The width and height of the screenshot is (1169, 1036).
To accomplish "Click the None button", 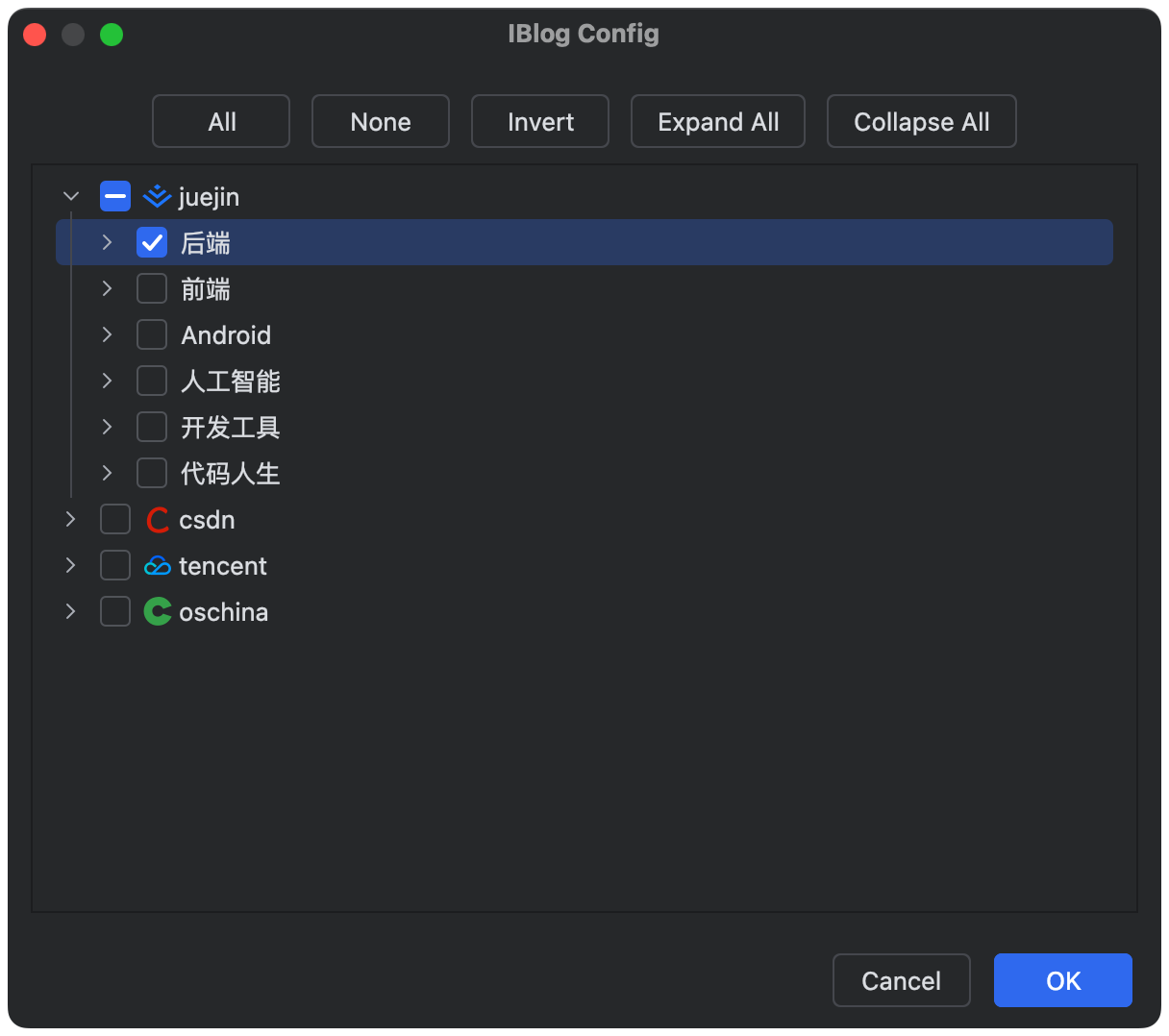I will 381,121.
